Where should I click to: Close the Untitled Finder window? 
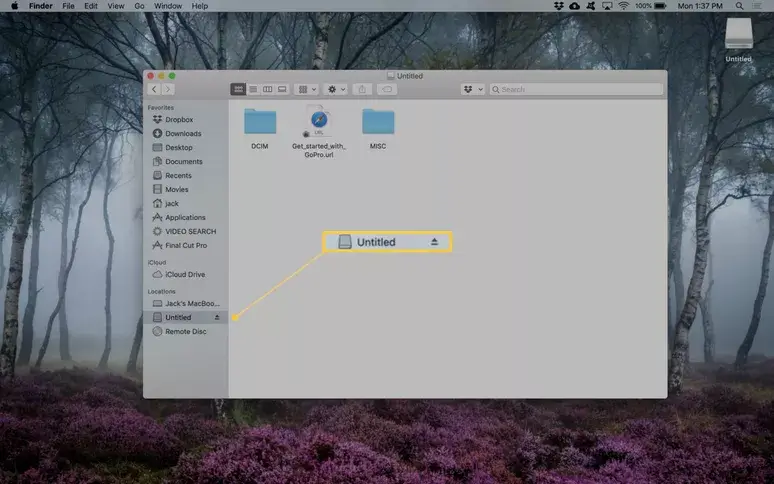click(151, 76)
